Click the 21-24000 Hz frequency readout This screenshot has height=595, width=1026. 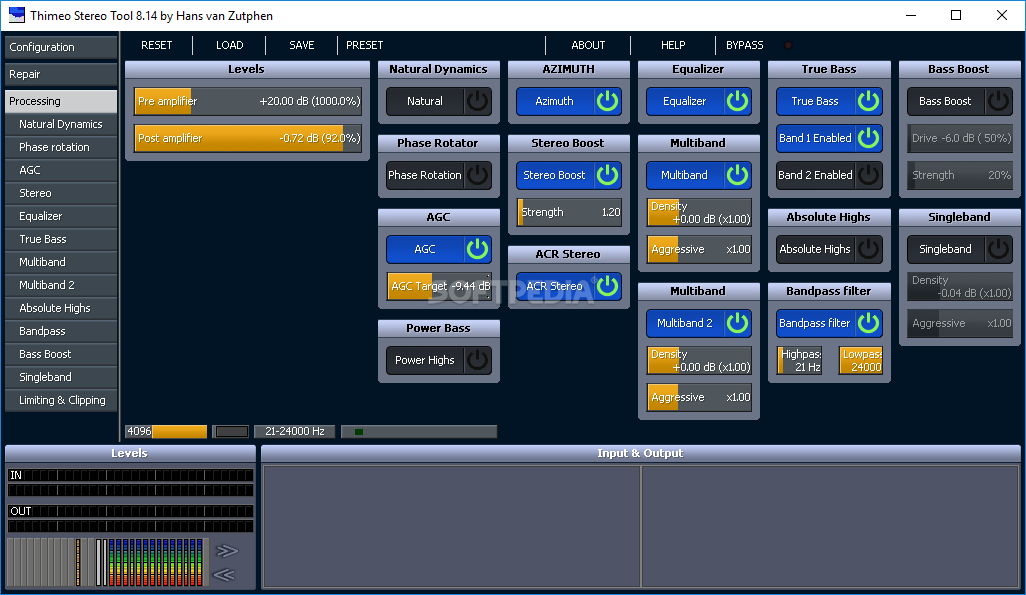[x=294, y=431]
